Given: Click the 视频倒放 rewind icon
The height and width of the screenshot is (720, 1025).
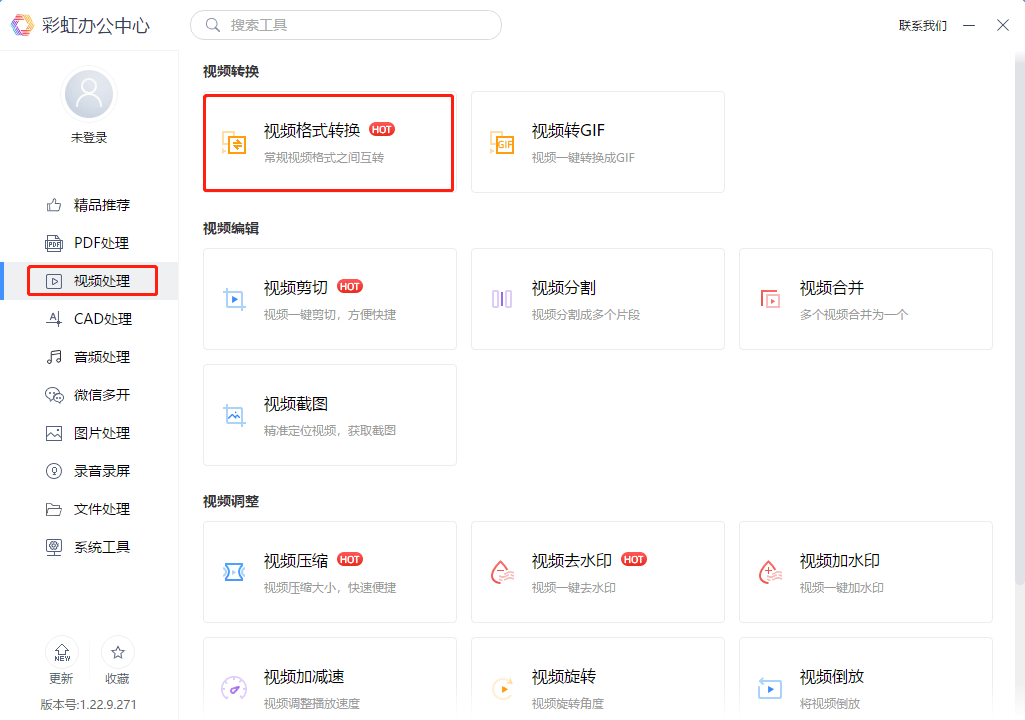Looking at the screenshot, I should (x=770, y=688).
